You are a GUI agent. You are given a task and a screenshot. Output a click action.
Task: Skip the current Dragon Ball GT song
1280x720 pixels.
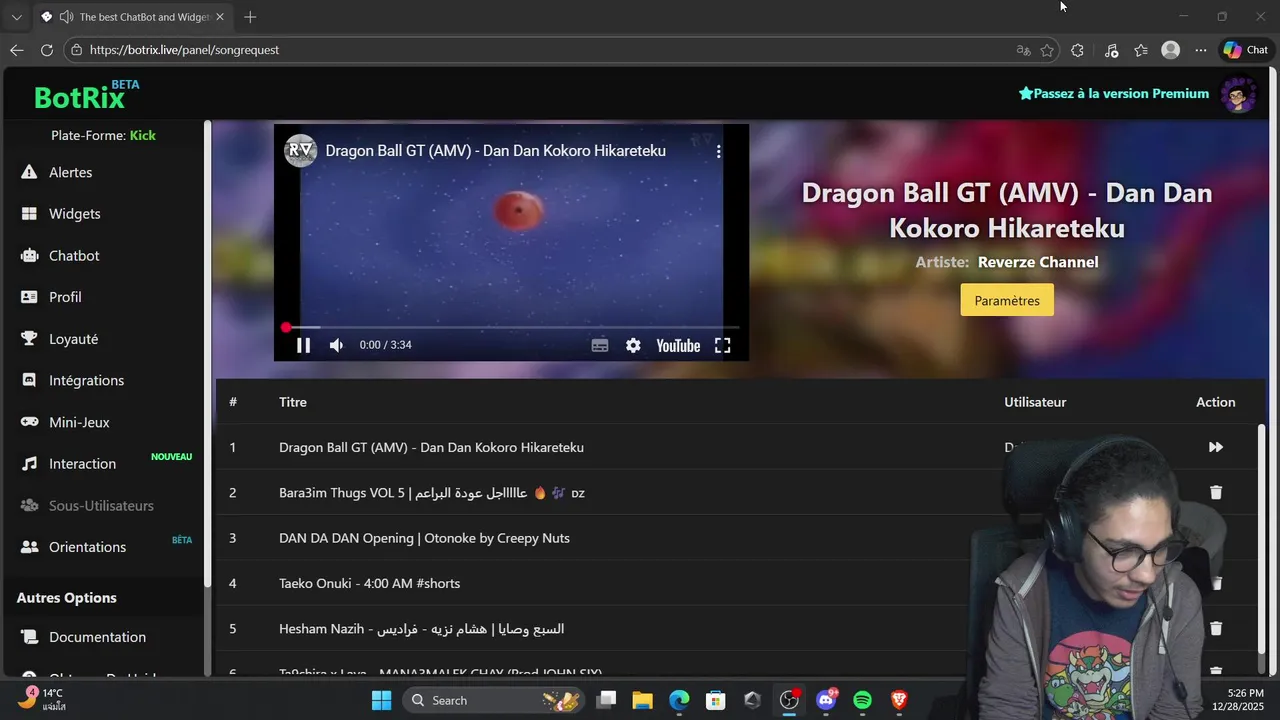coord(1216,447)
